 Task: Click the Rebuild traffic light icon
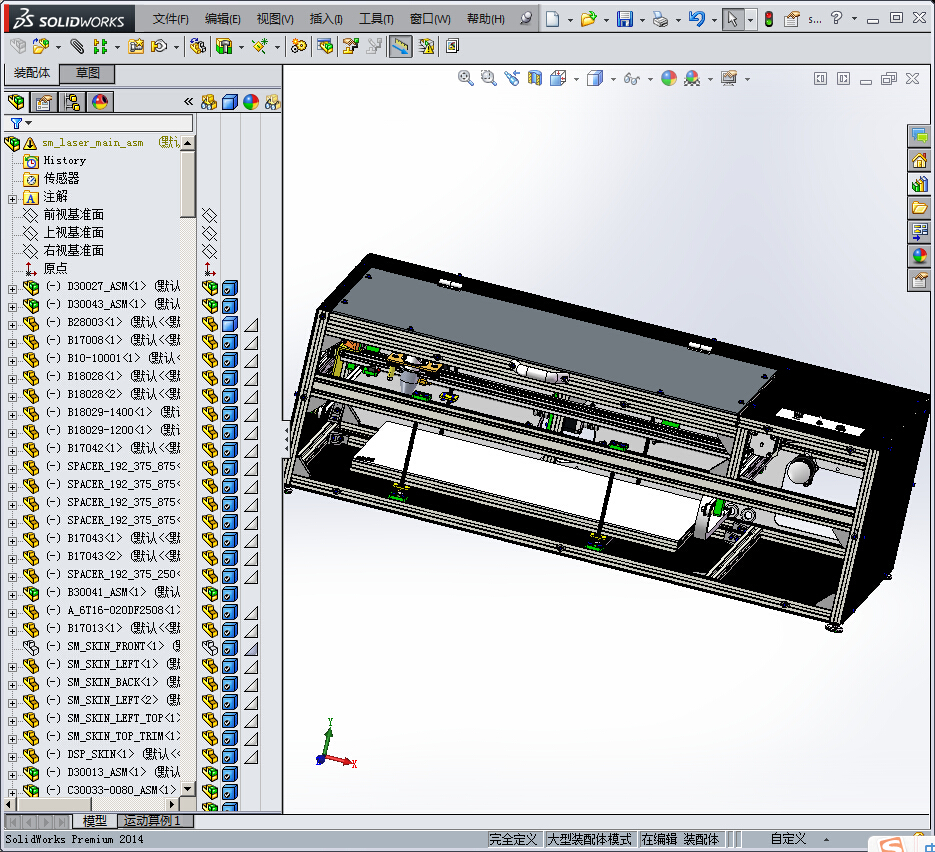769,19
